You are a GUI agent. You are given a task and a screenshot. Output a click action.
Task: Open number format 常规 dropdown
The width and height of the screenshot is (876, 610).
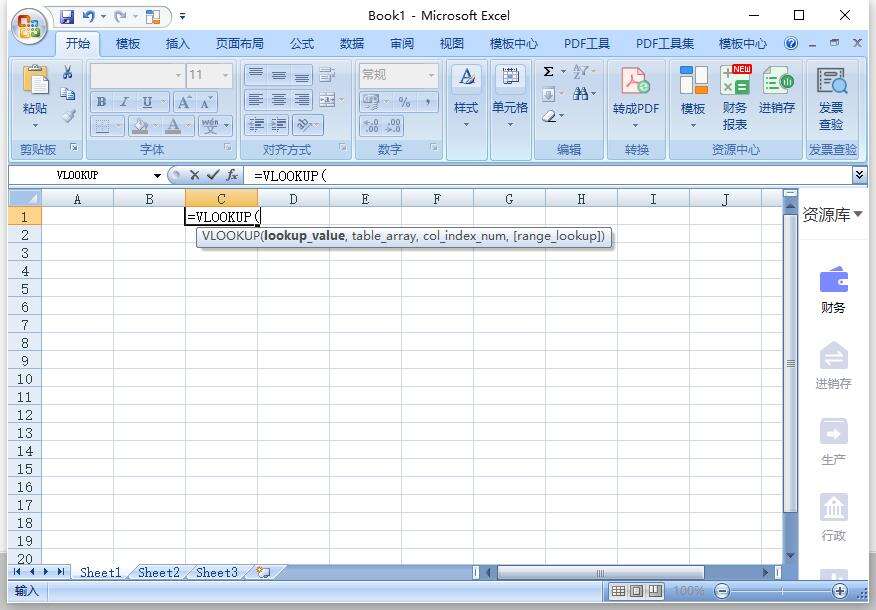click(x=431, y=75)
